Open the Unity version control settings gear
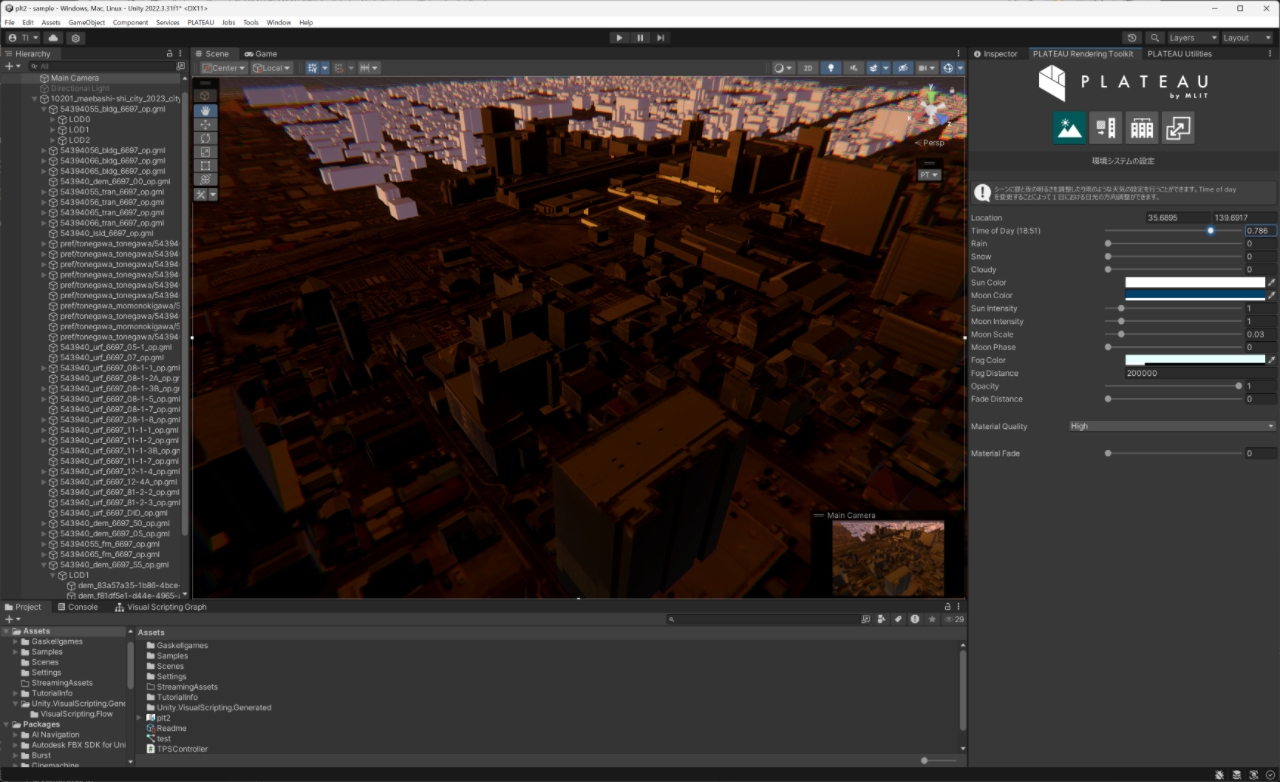 [x=76, y=38]
